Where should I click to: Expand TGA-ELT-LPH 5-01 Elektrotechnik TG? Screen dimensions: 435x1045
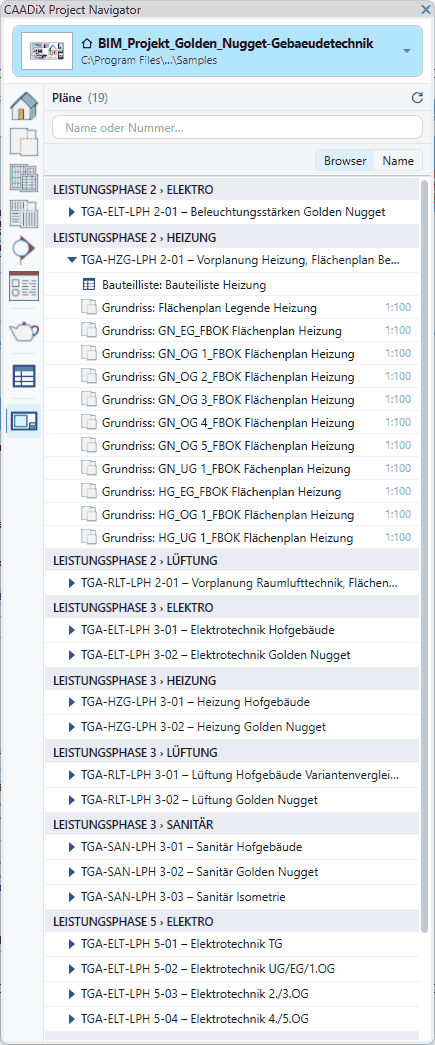tap(73, 944)
